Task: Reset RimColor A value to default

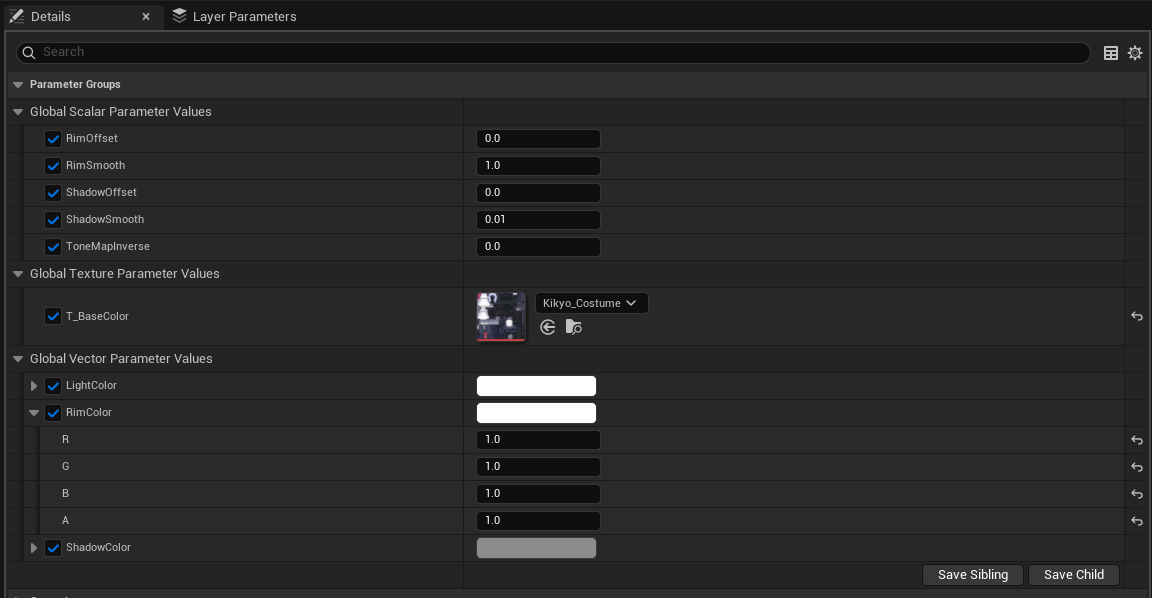Action: 1137,521
